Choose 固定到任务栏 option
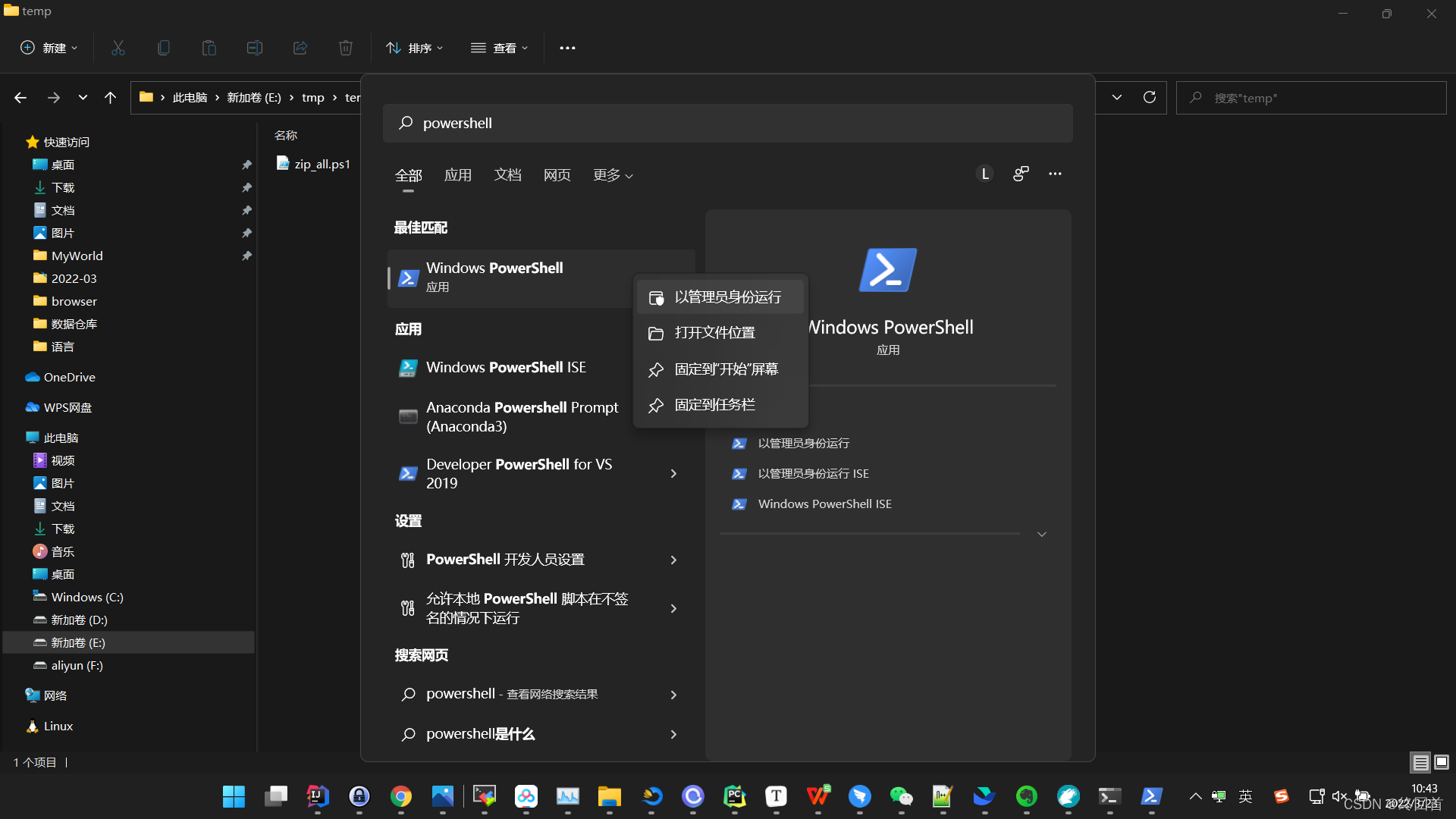Viewport: 1456px width, 819px height. (x=720, y=405)
